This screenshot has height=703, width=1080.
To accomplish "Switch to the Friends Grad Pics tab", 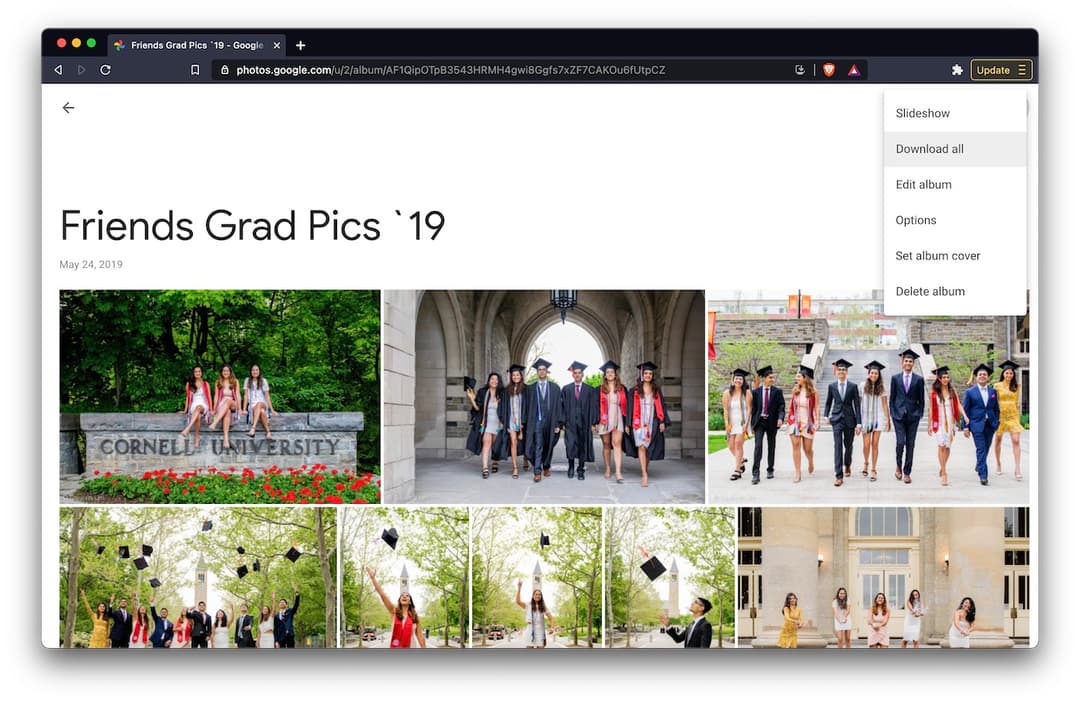I will pyautogui.click(x=190, y=44).
